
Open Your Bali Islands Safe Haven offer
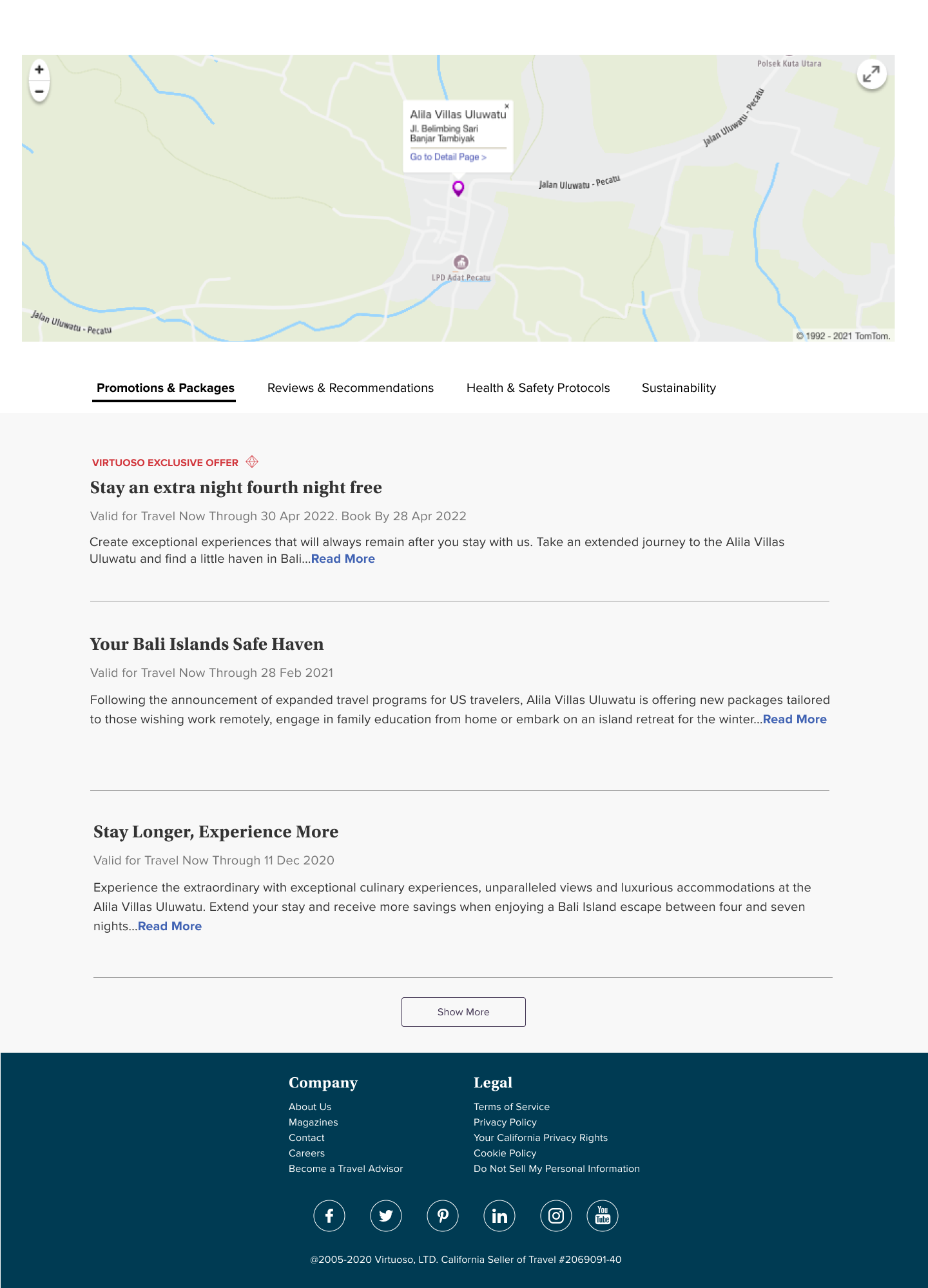pos(207,644)
